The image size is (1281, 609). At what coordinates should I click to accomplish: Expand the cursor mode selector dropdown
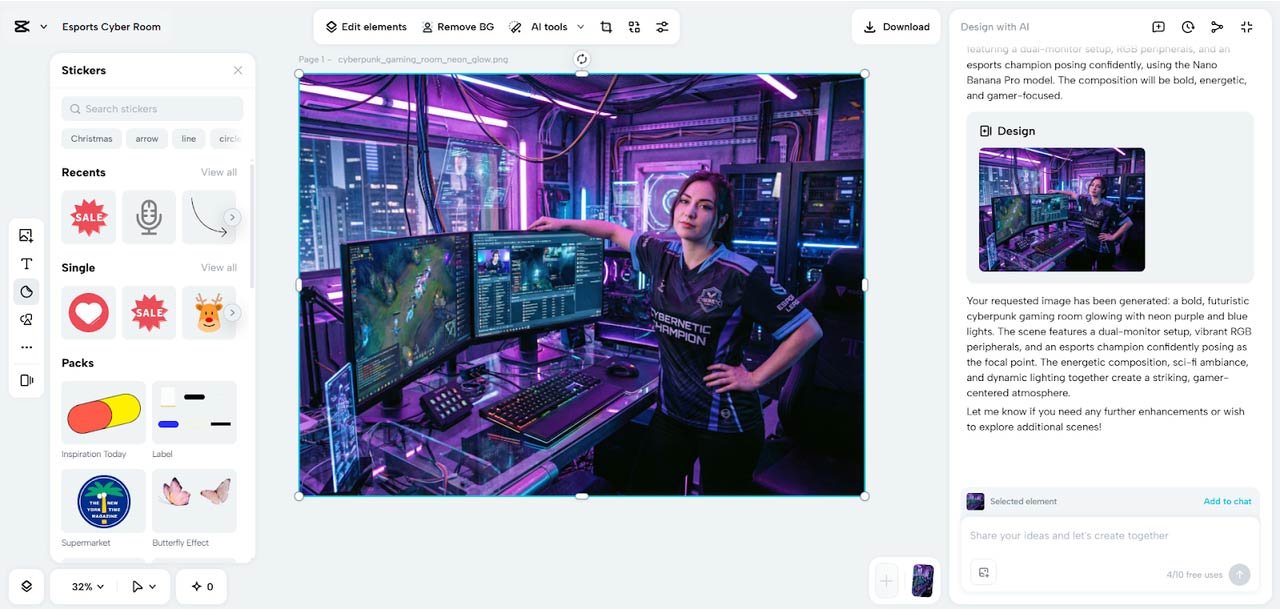(x=144, y=587)
